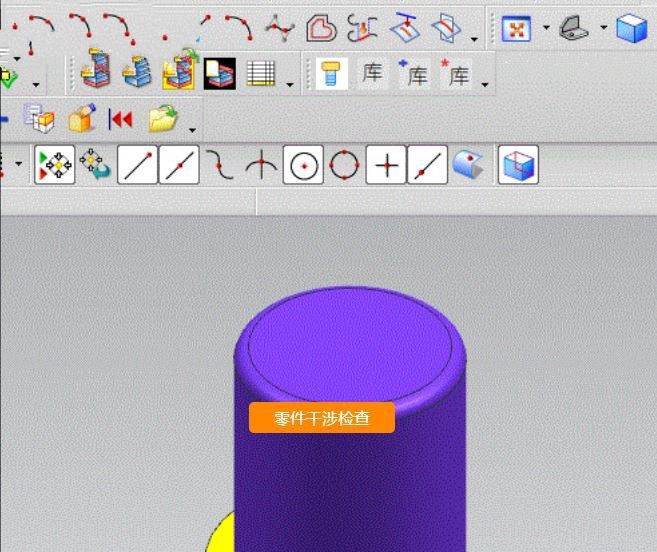The image size is (657, 552).
Task: Click the black-background mold part icon
Action: [220, 74]
